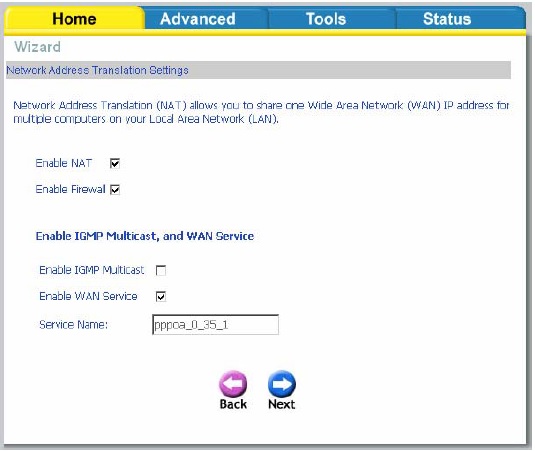The height and width of the screenshot is (451, 535).
Task: Click the Enable WAN Service label
Action: [88, 296]
